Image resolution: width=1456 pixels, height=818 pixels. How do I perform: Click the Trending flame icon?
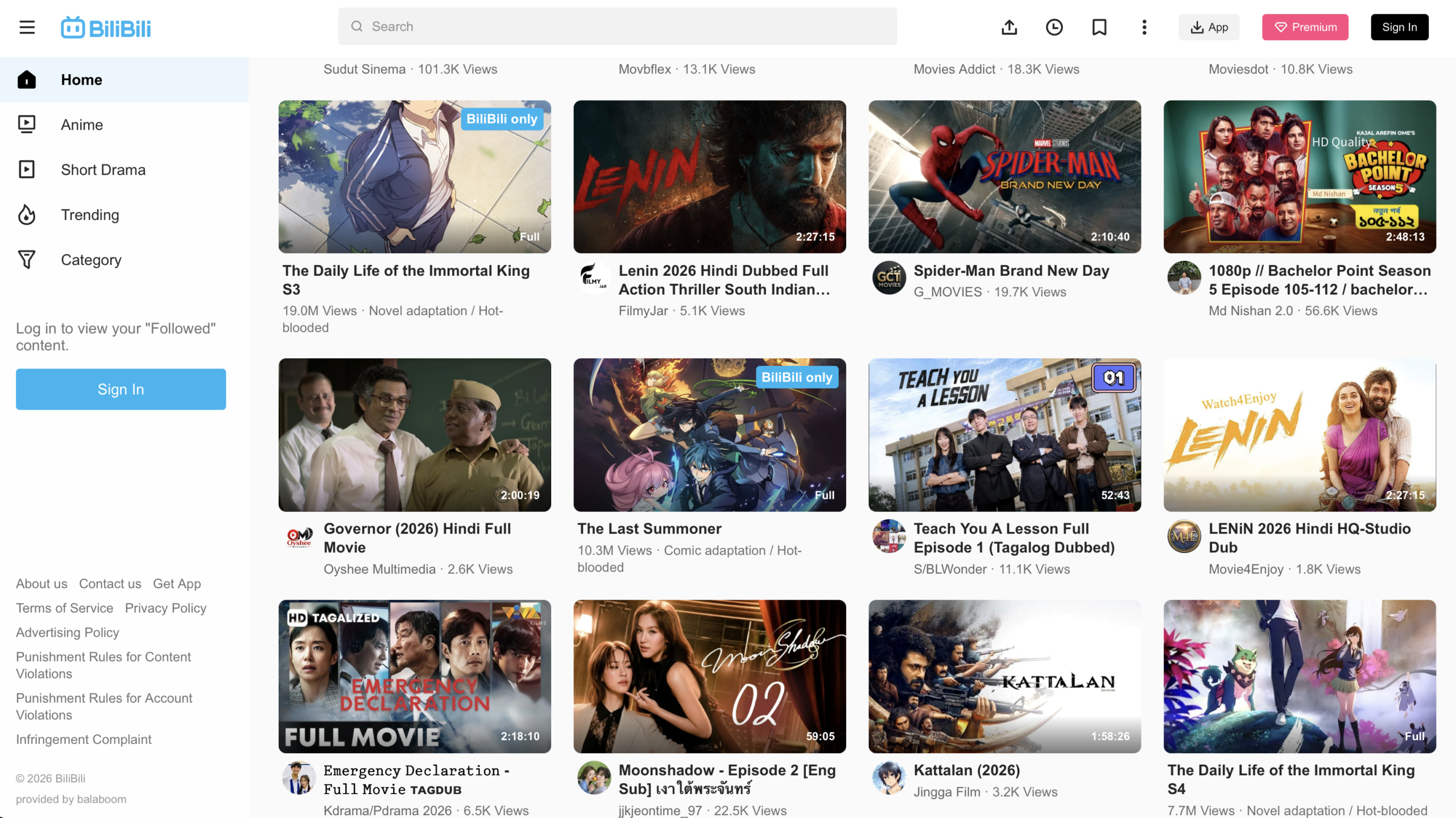27,214
